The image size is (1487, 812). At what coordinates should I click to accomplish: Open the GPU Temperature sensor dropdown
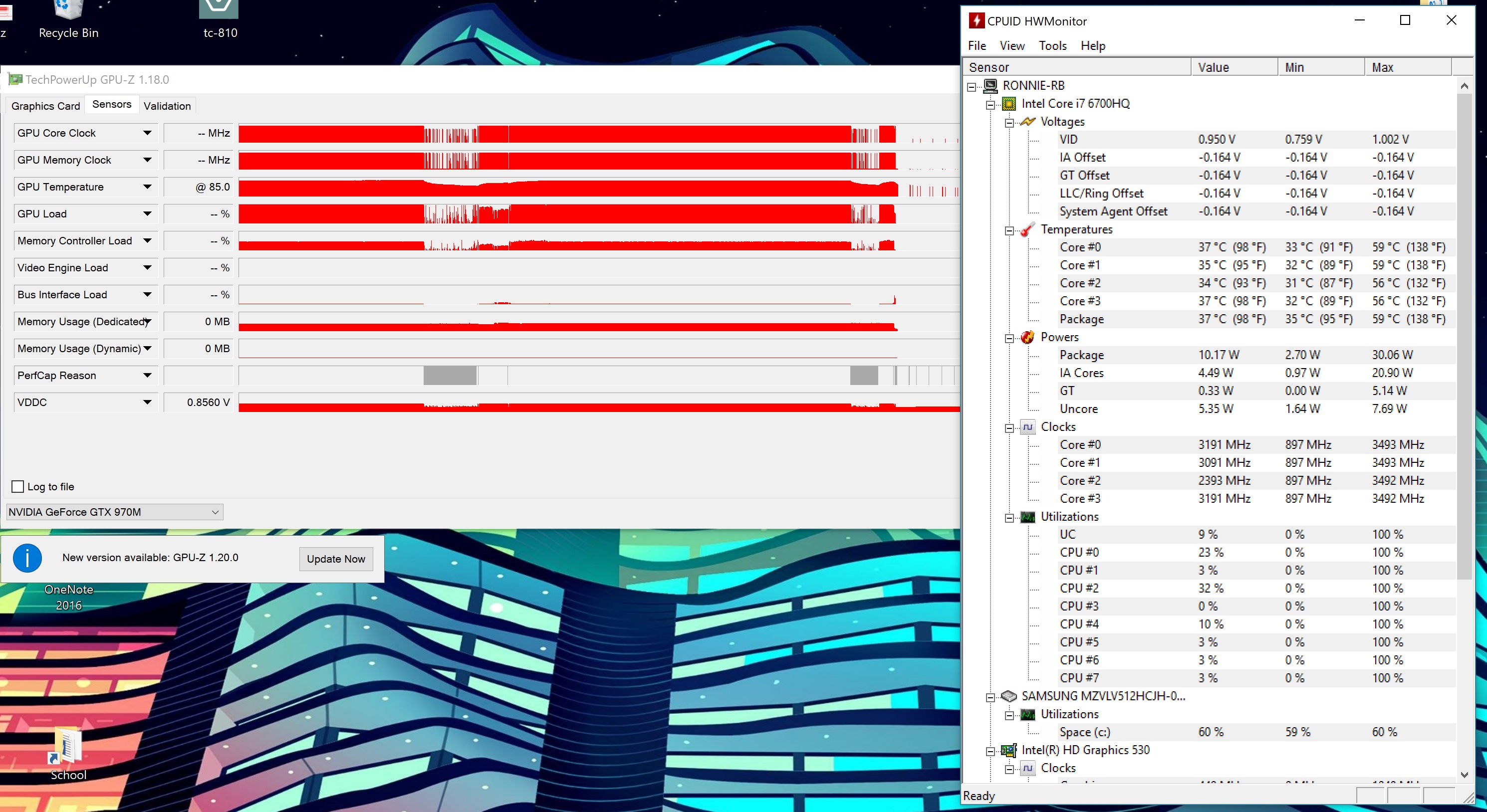click(148, 187)
